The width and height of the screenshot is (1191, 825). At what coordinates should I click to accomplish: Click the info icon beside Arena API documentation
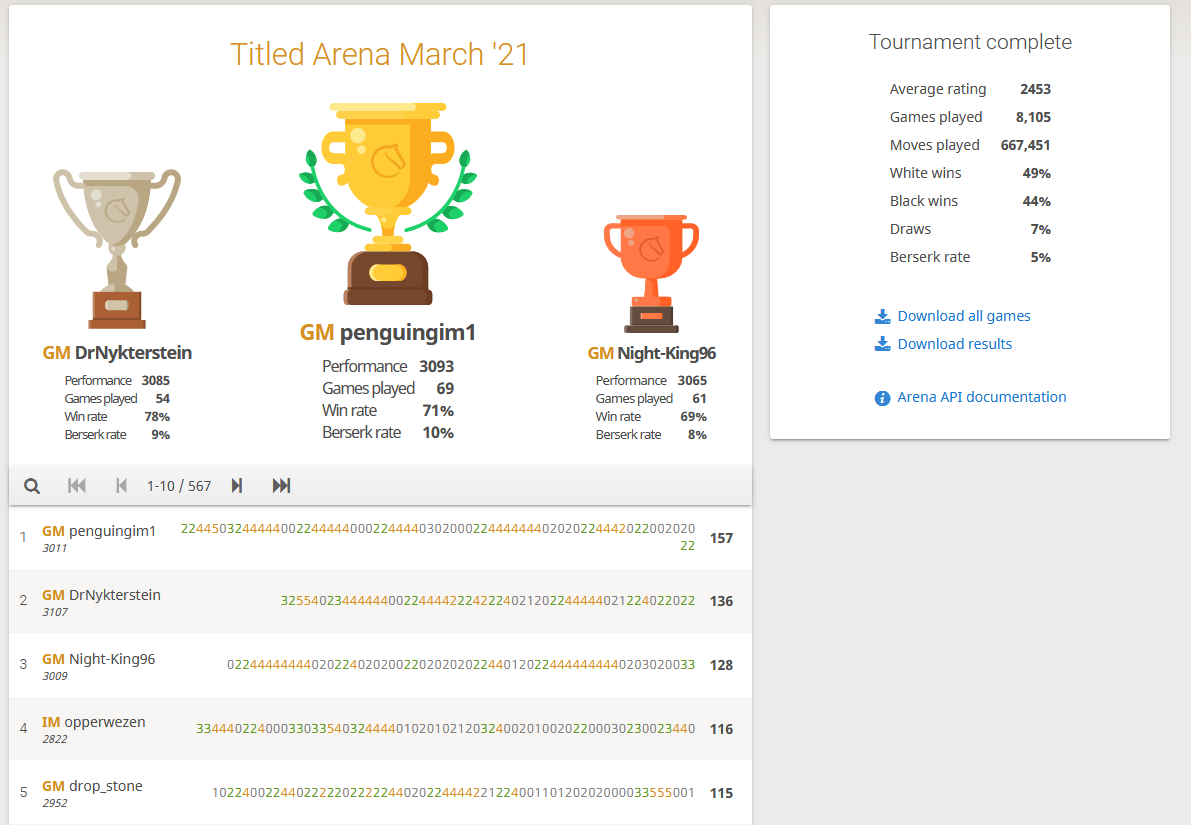coord(882,398)
